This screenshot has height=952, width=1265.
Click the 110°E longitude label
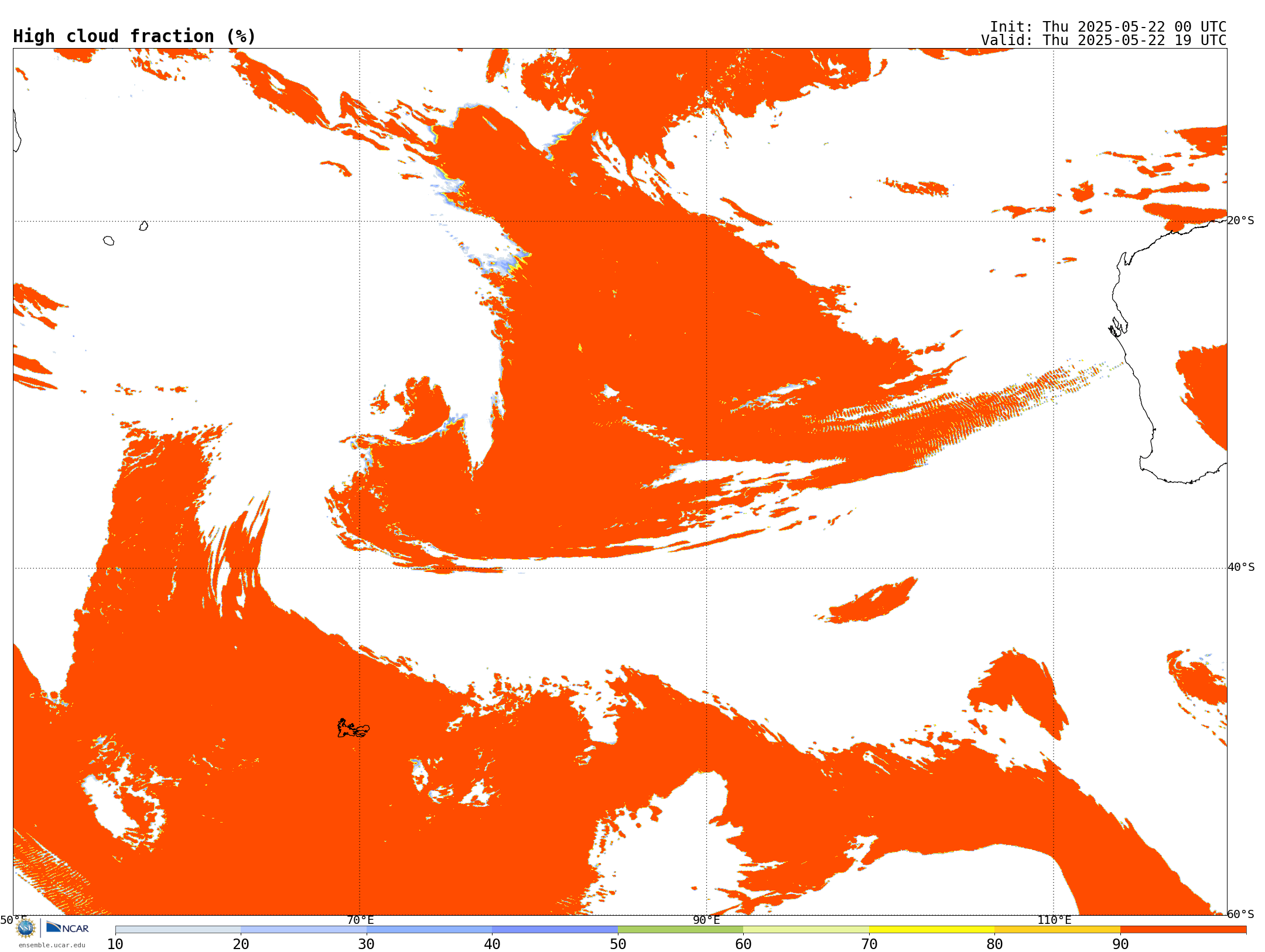(x=1054, y=920)
